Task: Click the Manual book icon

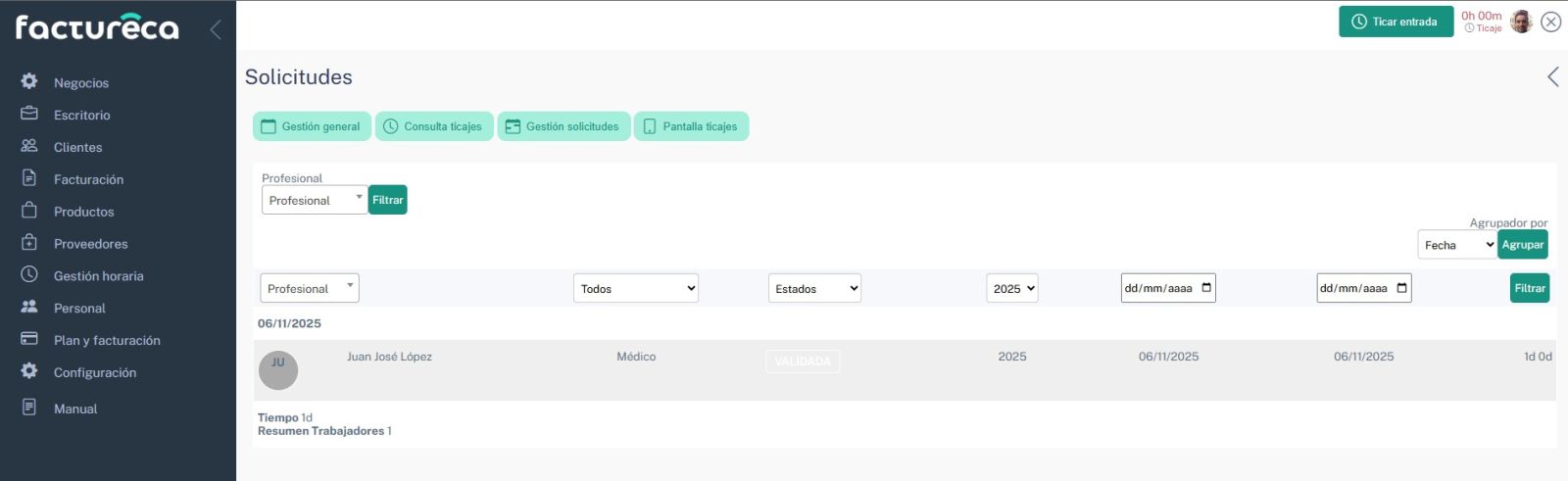Action: point(29,408)
